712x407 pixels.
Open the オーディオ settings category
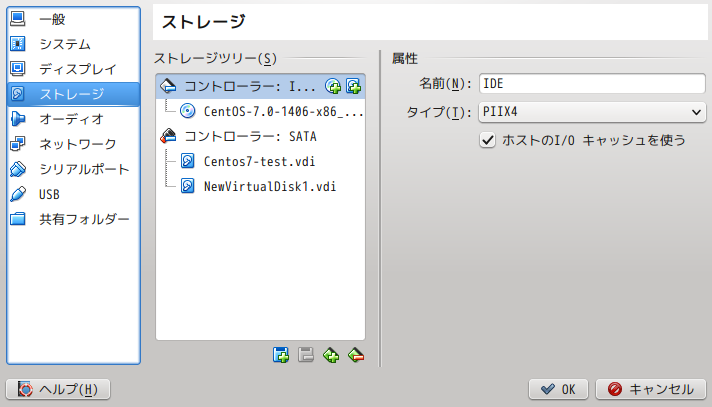(73, 119)
